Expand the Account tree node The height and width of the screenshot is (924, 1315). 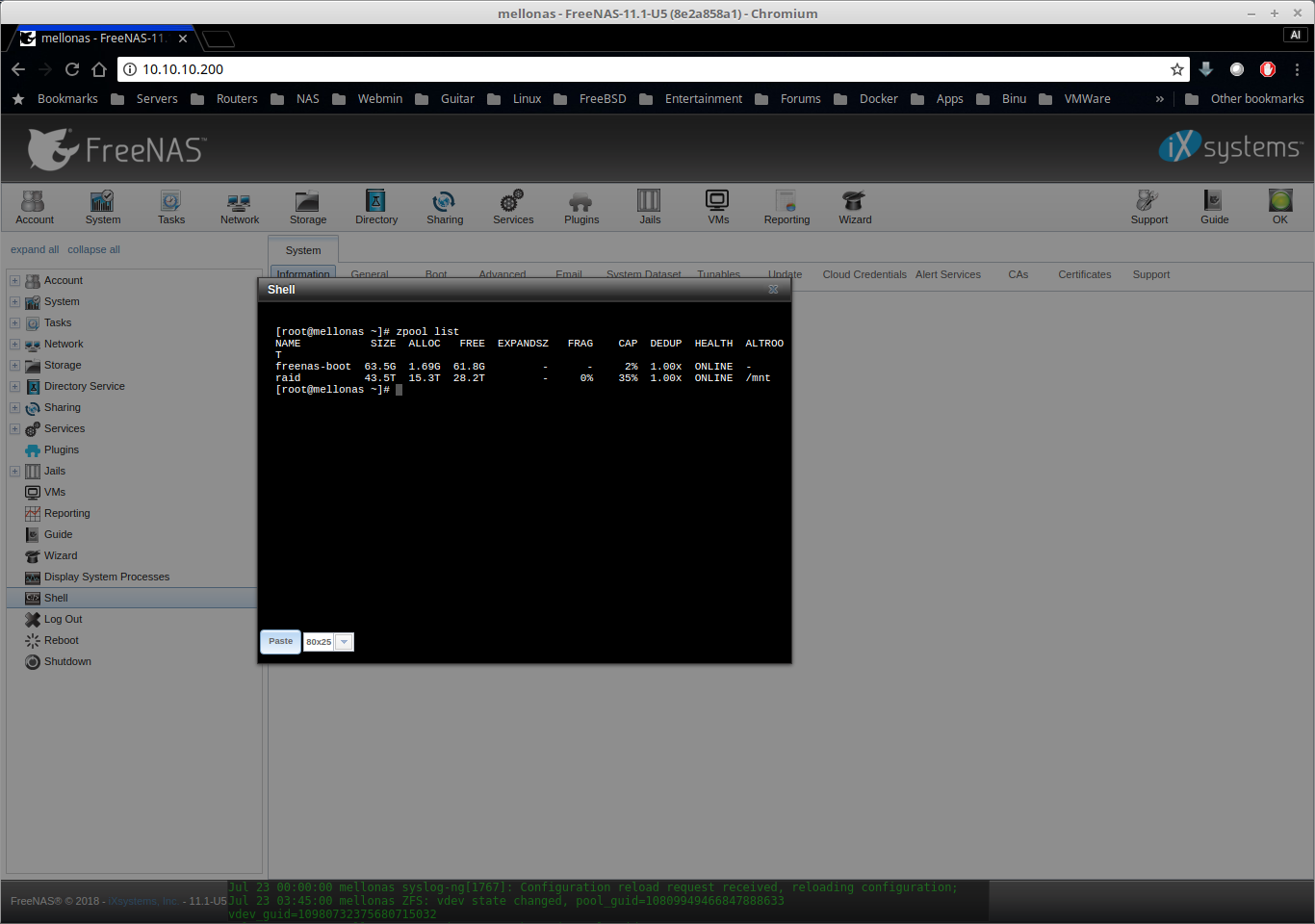pyautogui.click(x=14, y=281)
